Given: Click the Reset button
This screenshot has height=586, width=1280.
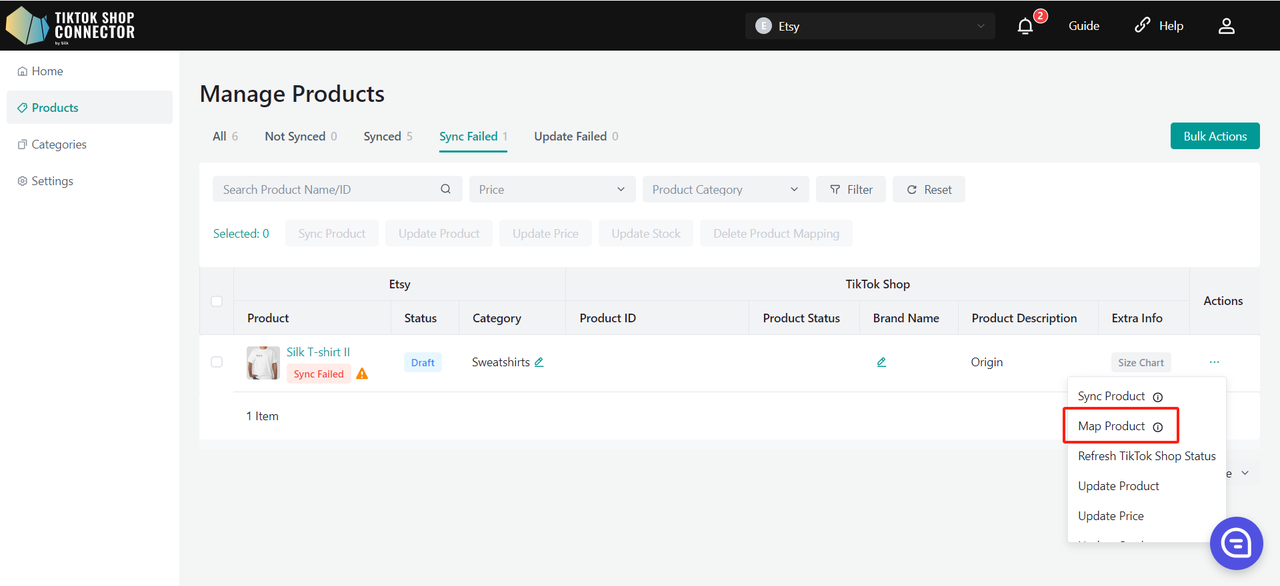Looking at the screenshot, I should point(929,189).
